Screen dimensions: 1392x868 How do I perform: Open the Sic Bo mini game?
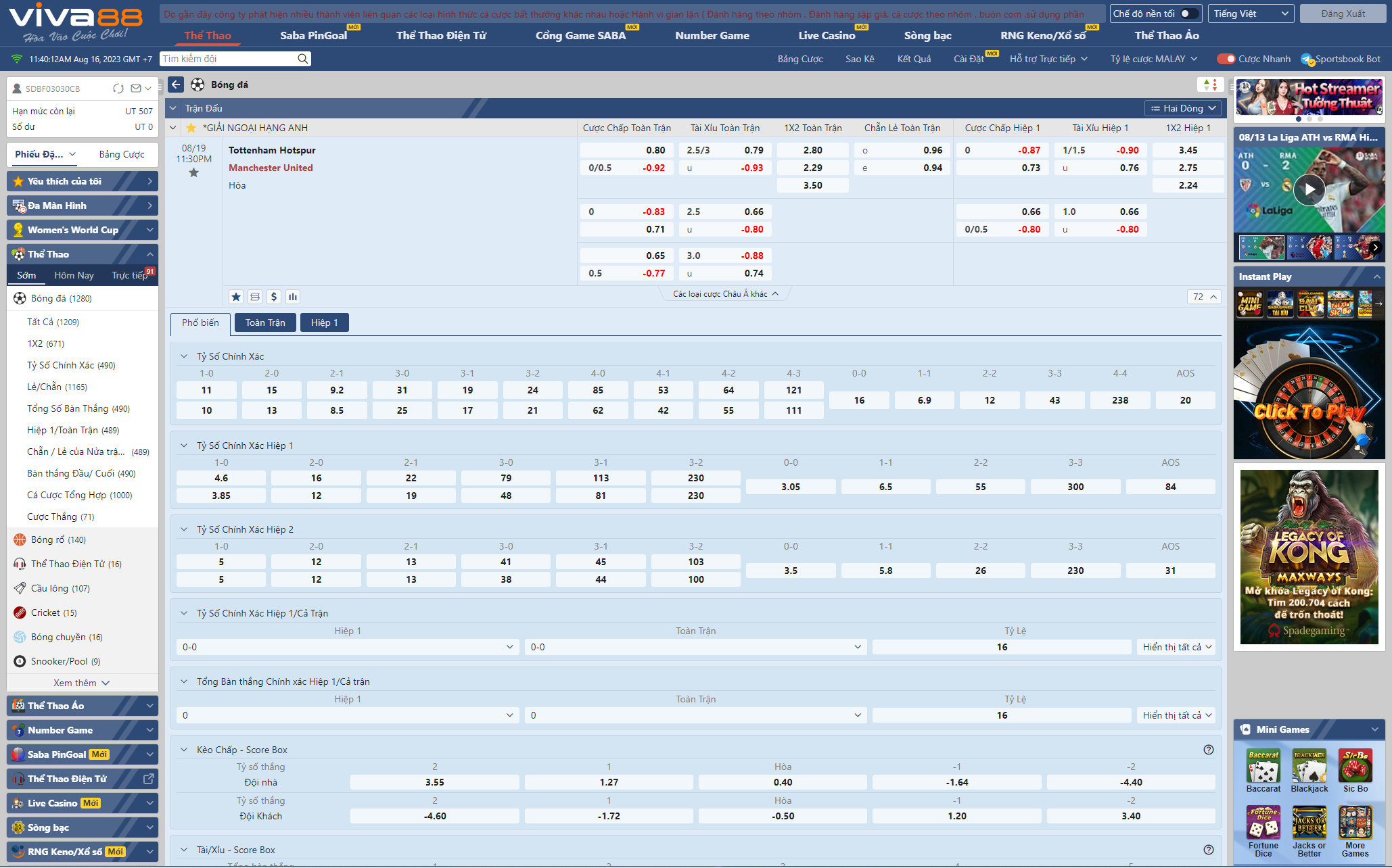coord(1355,771)
